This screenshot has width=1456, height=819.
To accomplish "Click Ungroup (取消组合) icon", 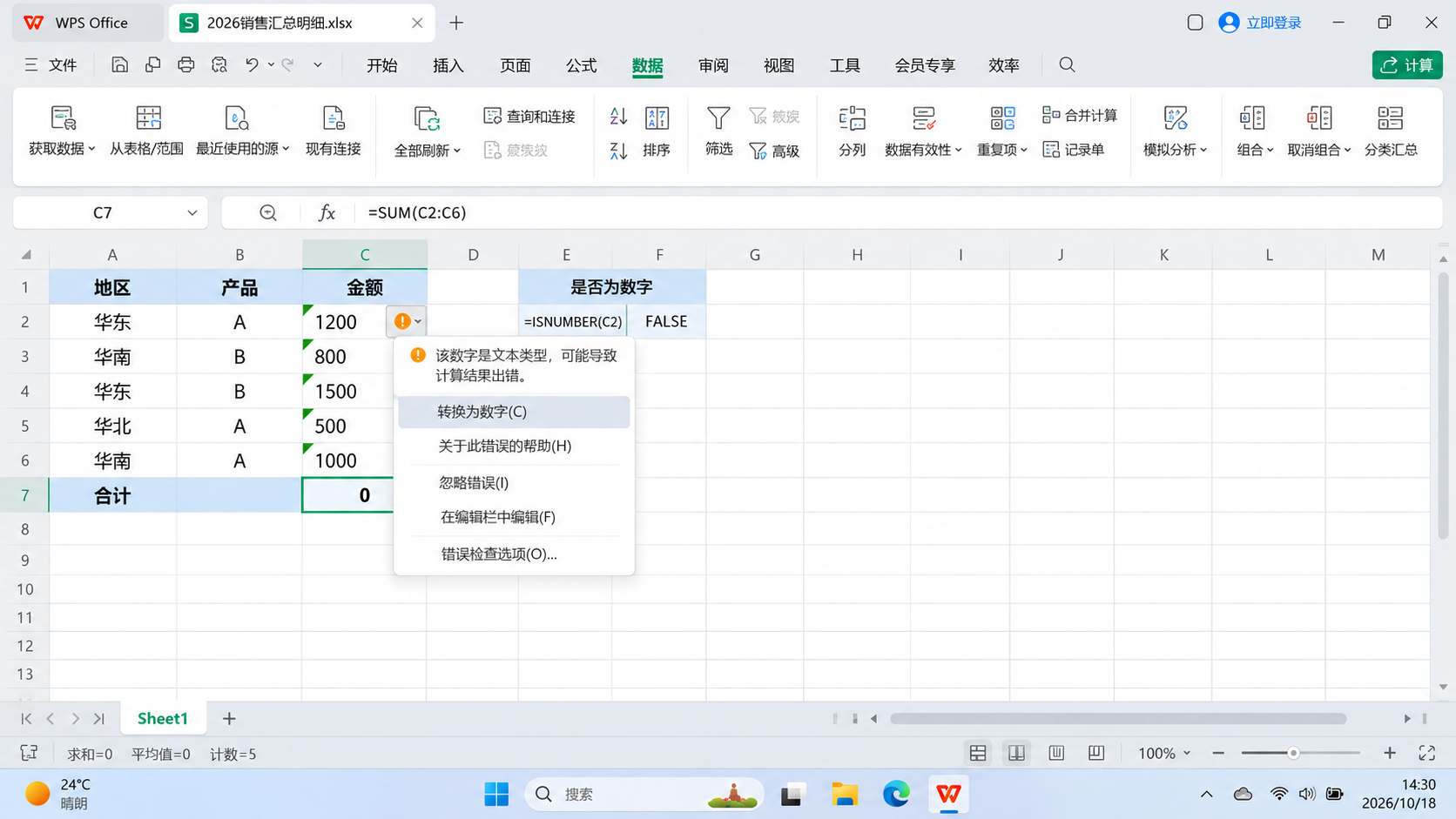I will tap(1319, 118).
